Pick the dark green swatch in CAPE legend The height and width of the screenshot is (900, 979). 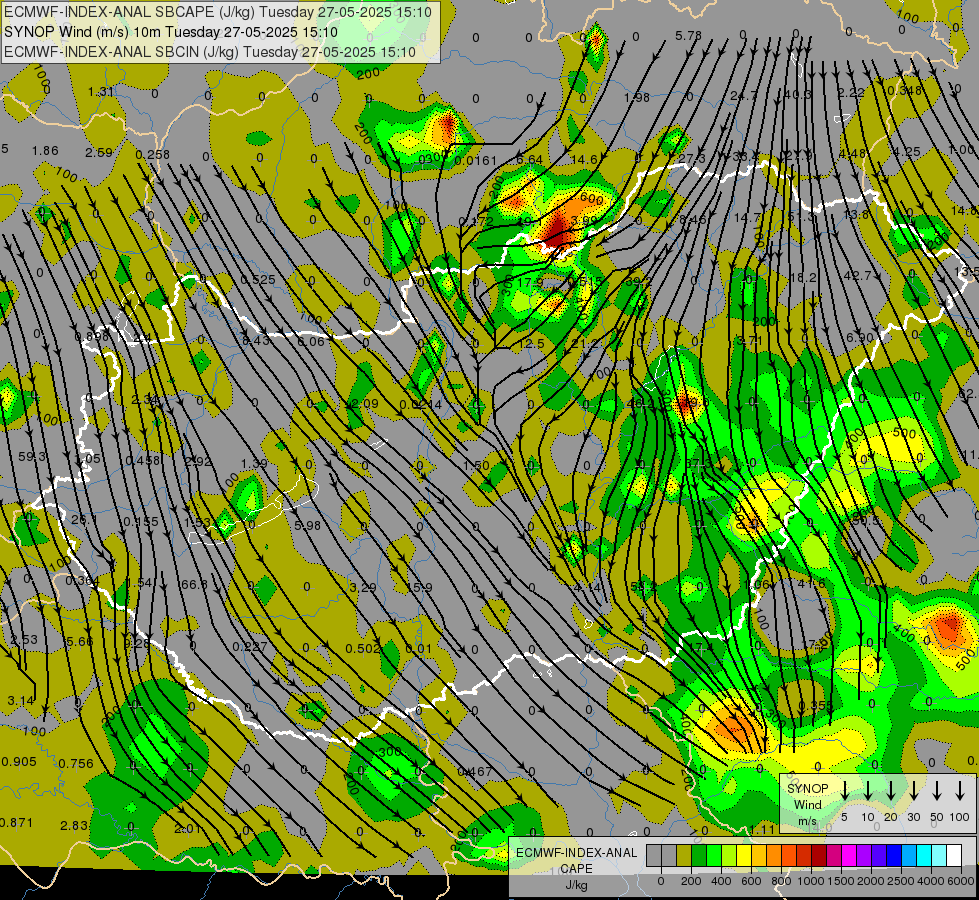[699, 855]
